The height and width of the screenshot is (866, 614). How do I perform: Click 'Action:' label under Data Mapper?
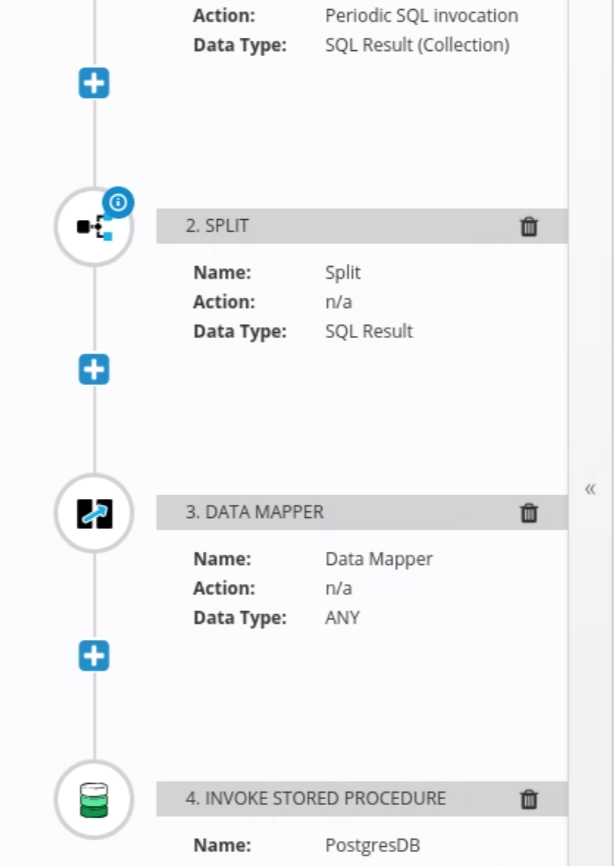click(224, 588)
